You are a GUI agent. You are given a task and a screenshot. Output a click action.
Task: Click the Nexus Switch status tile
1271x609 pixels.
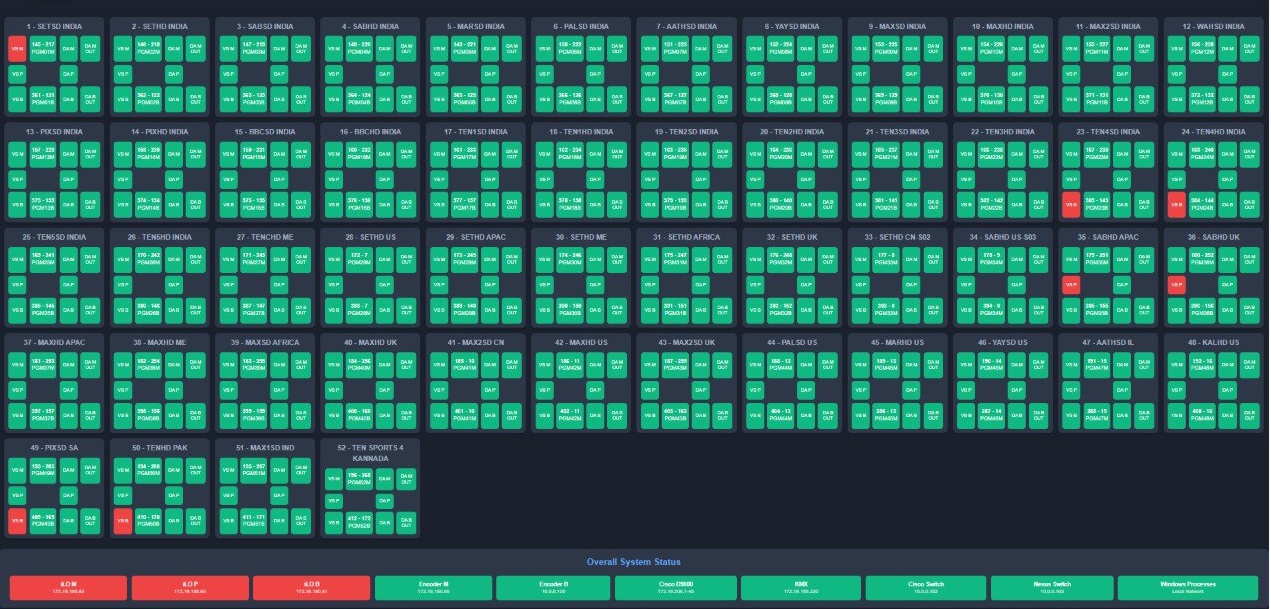pos(1053,586)
